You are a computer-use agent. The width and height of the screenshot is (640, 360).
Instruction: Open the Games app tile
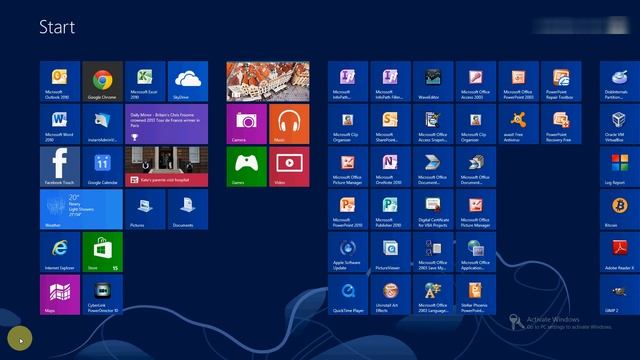[x=247, y=167]
